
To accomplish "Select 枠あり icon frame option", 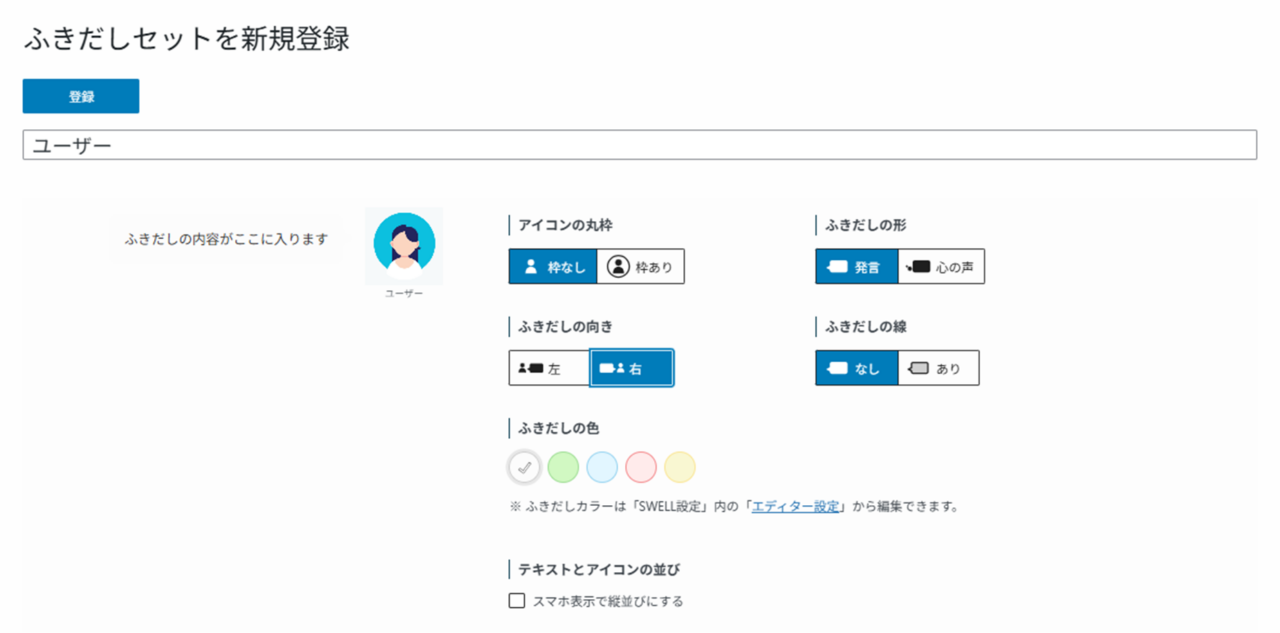I will click(641, 267).
